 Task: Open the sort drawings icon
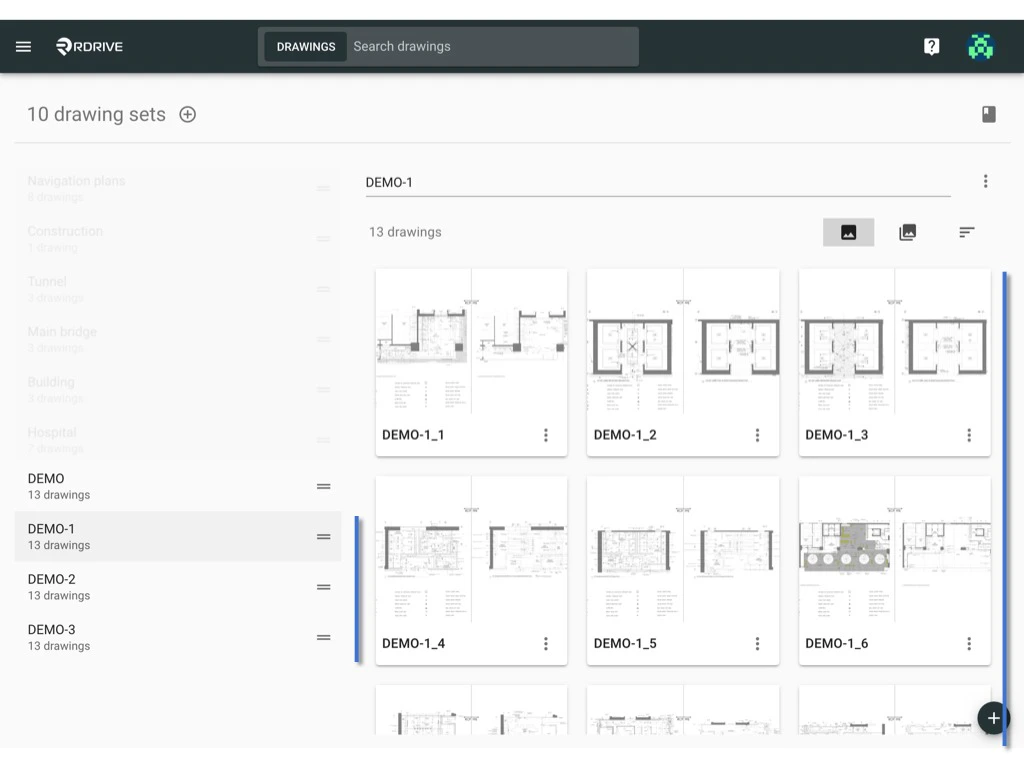pyautogui.click(x=967, y=232)
